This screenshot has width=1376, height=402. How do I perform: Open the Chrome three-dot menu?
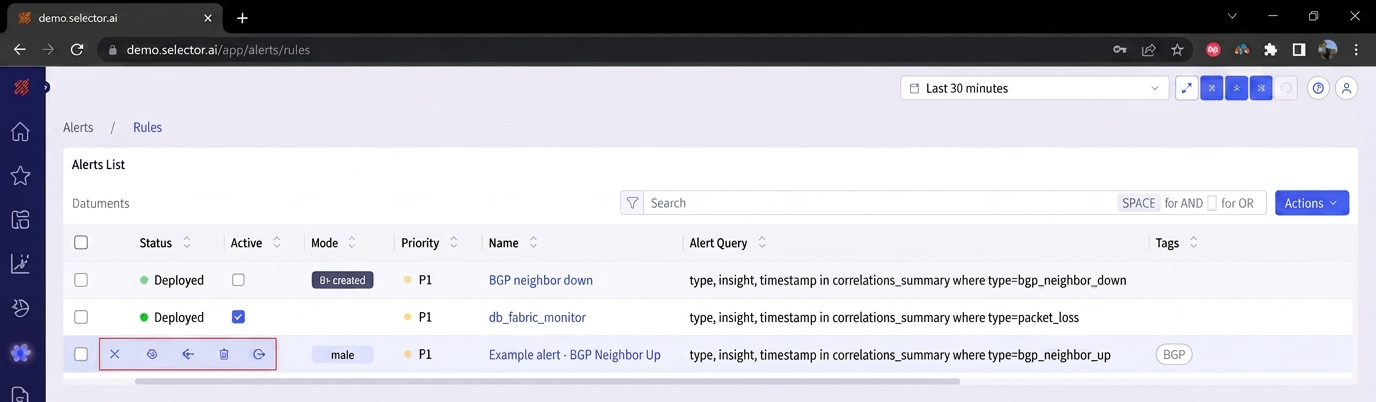(x=1356, y=49)
